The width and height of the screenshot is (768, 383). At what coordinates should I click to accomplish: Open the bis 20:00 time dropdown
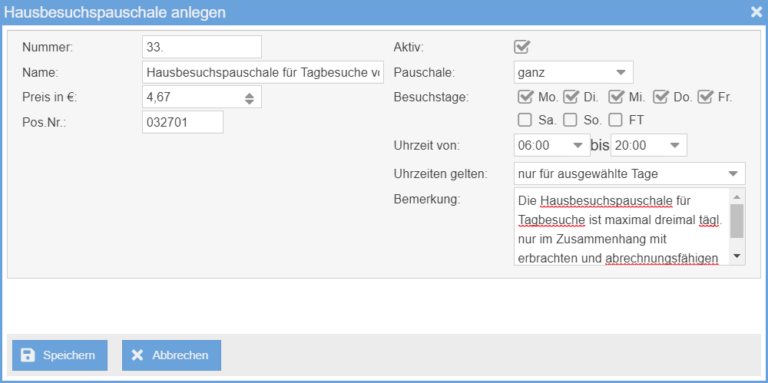tap(649, 145)
